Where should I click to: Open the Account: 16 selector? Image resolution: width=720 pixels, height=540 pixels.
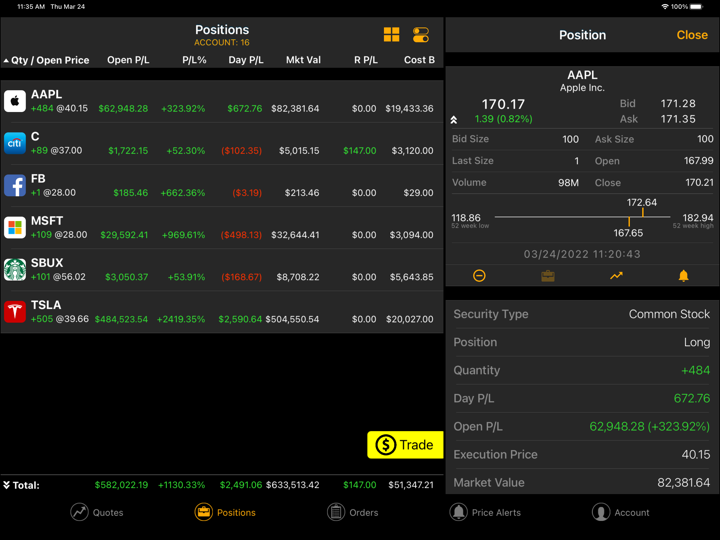[222, 43]
